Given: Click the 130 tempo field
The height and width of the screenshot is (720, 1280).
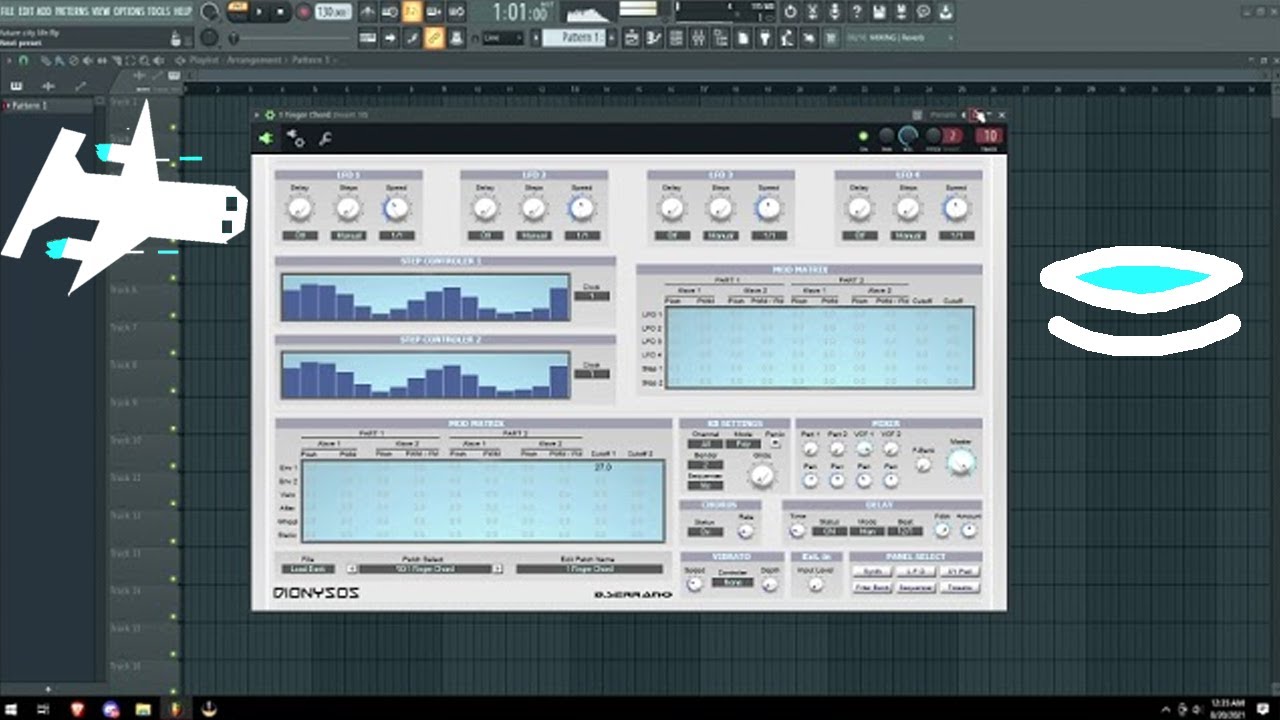Looking at the screenshot, I should coord(331,13).
